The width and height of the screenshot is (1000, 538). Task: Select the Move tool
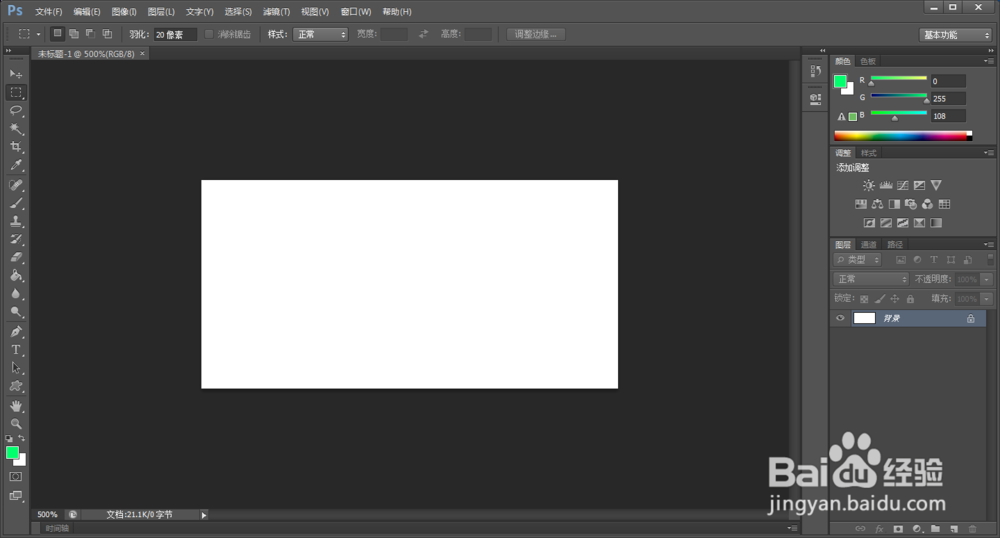[x=16, y=74]
